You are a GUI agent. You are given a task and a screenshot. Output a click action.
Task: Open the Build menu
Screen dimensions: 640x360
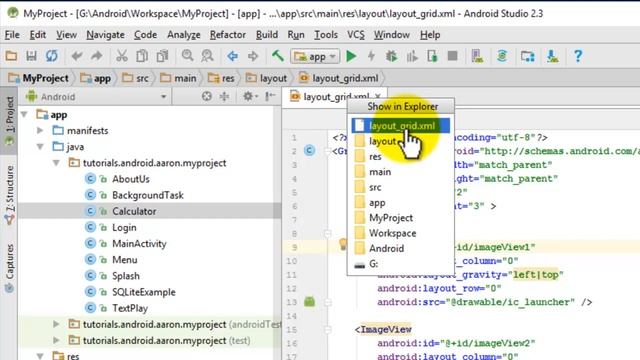pyautogui.click(x=267, y=35)
